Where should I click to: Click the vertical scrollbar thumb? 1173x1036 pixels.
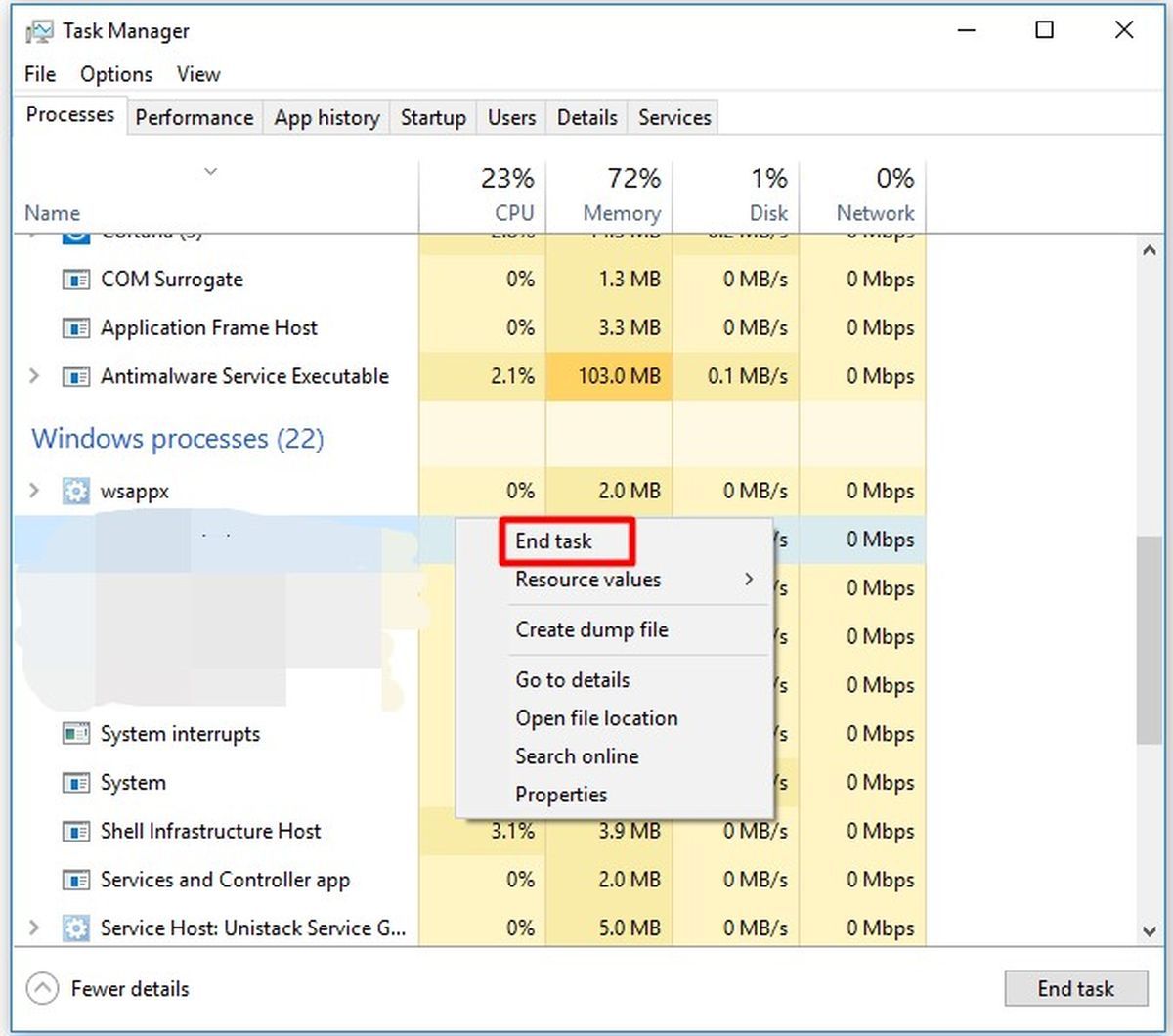(1150, 640)
